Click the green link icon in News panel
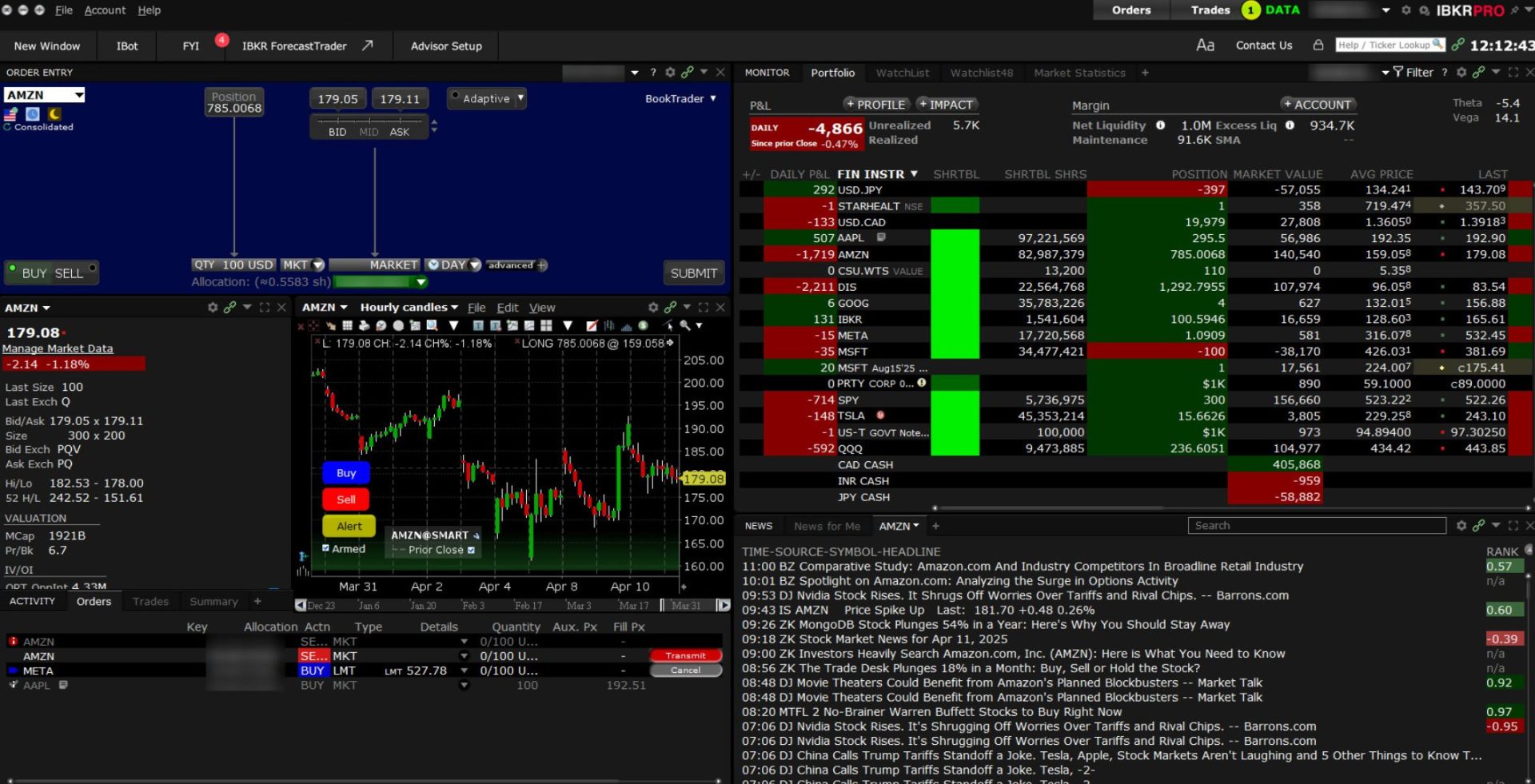1535x784 pixels. click(x=1478, y=526)
